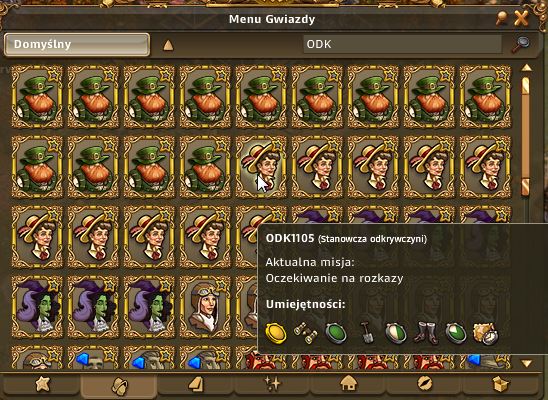Click the scrollbar down arrow
Screen dimensions: 548x400
pyautogui.click(x=527, y=363)
